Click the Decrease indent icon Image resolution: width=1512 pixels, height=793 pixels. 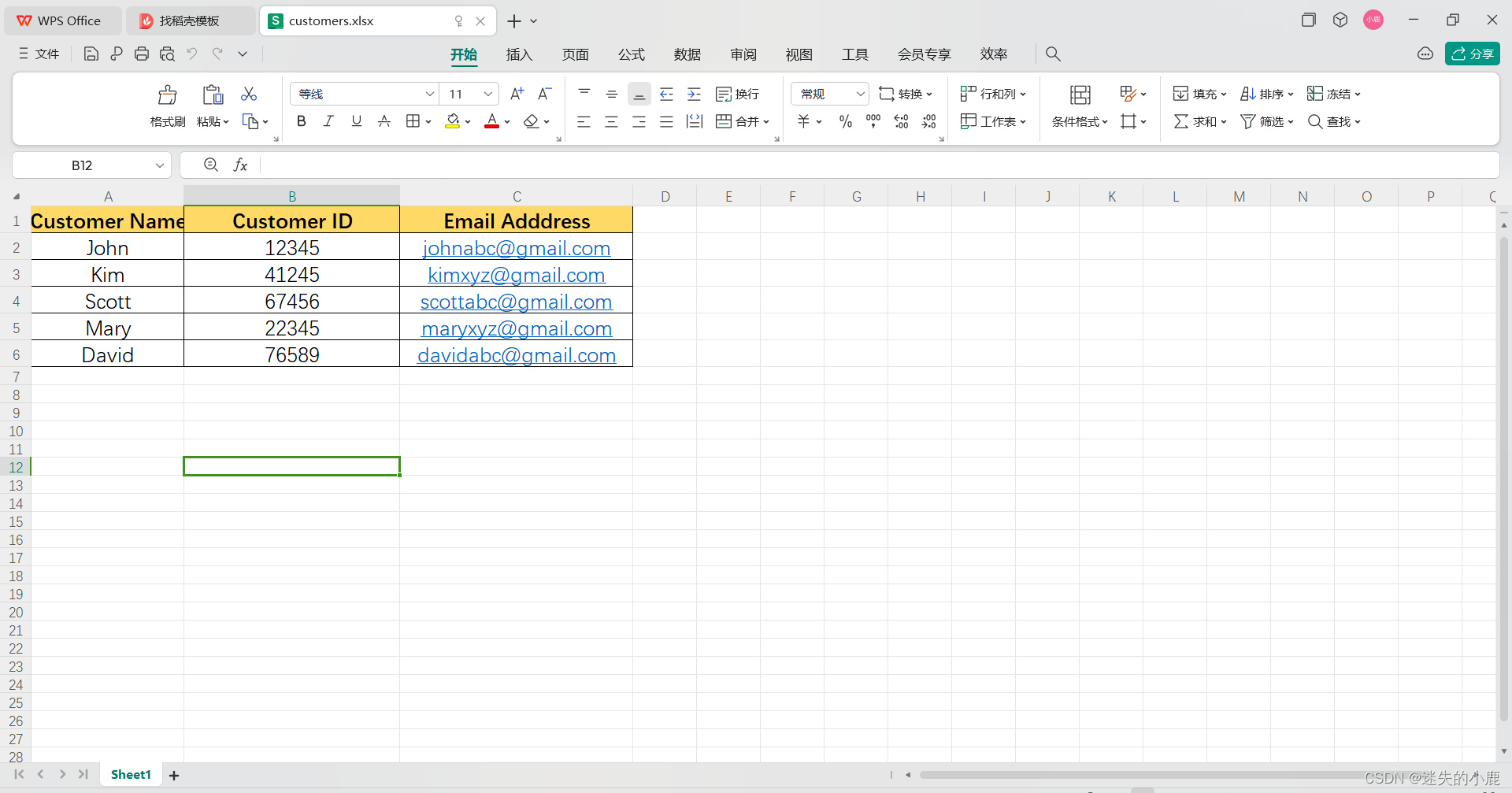(666, 94)
